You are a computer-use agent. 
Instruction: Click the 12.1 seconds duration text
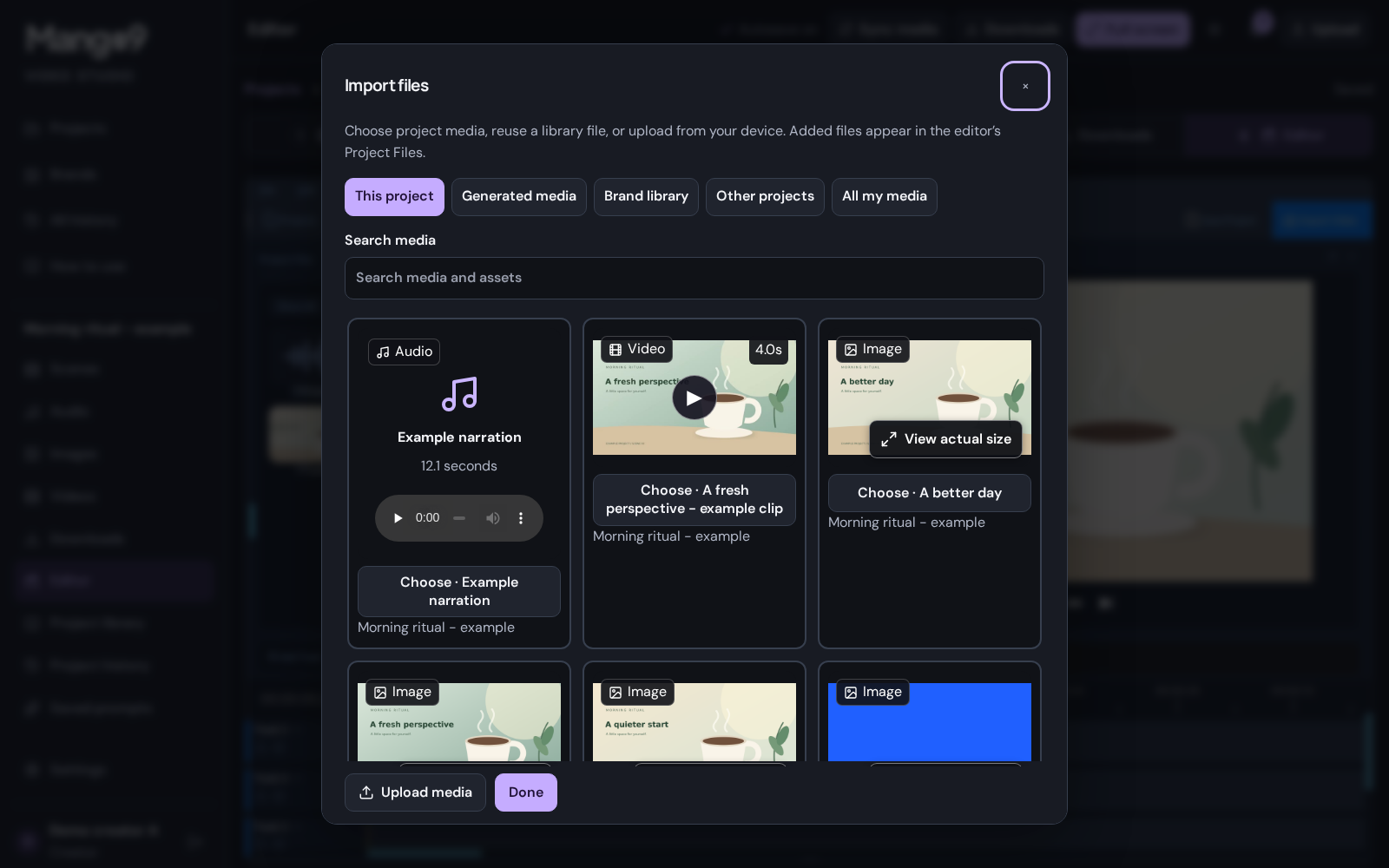point(459,466)
